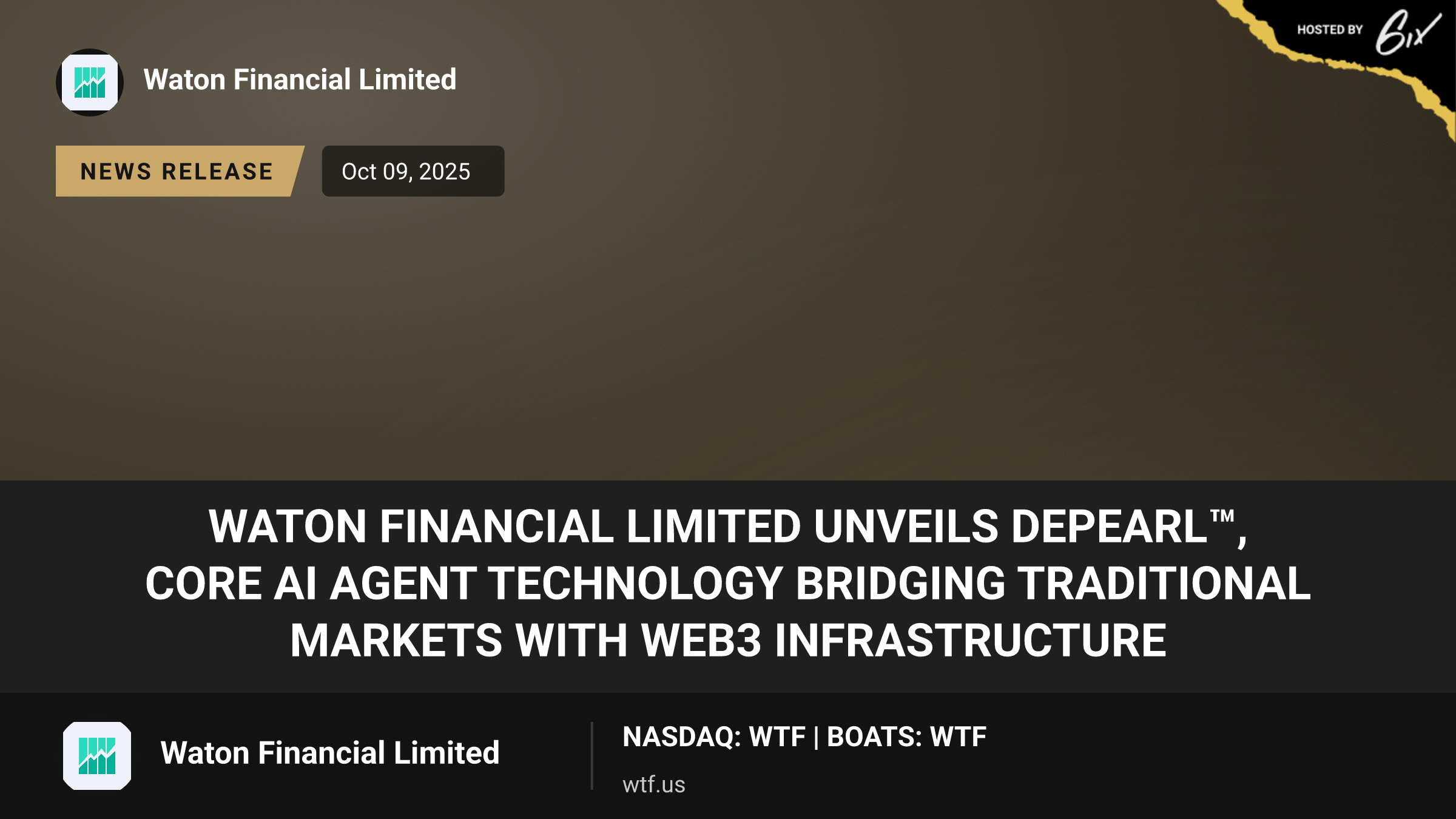Viewport: 1456px width, 819px height.
Task: Click CORE AI AGENT in the headline
Action: click(x=311, y=583)
